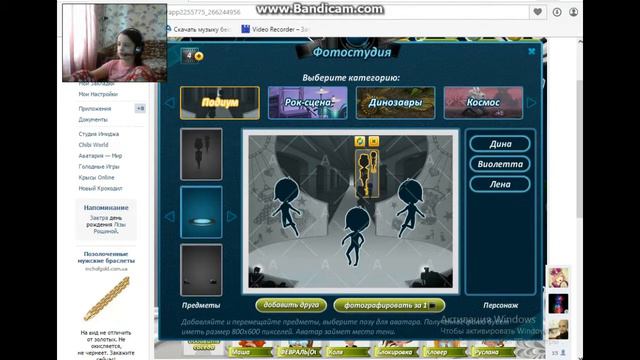
Task: Close the Фотостудия dialog with the X
Action: [x=531, y=51]
